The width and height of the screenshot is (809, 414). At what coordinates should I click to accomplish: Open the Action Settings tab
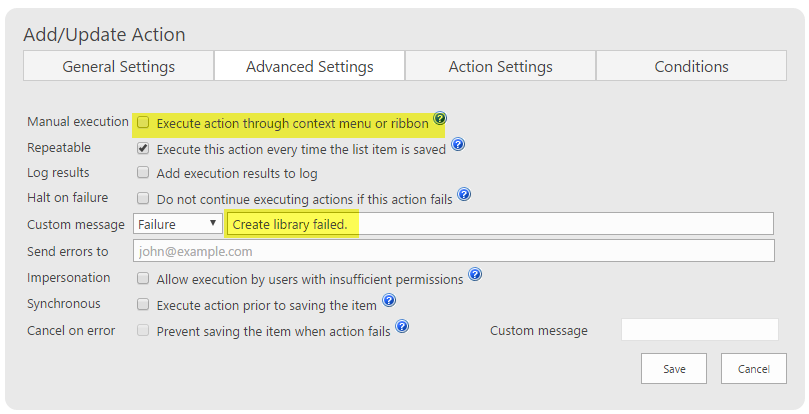pos(500,66)
